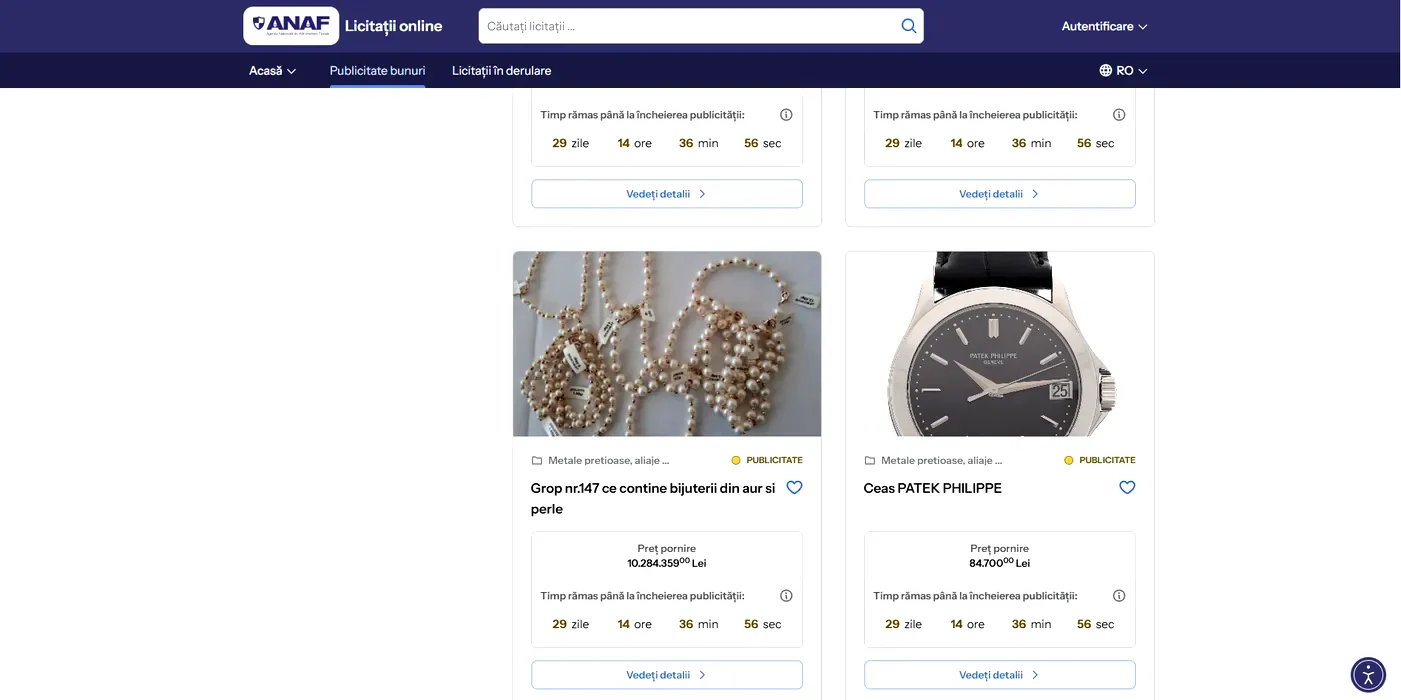The width and height of the screenshot is (1401, 700).
Task: Click folder icon on the pearl listing category
Action: [537, 461]
